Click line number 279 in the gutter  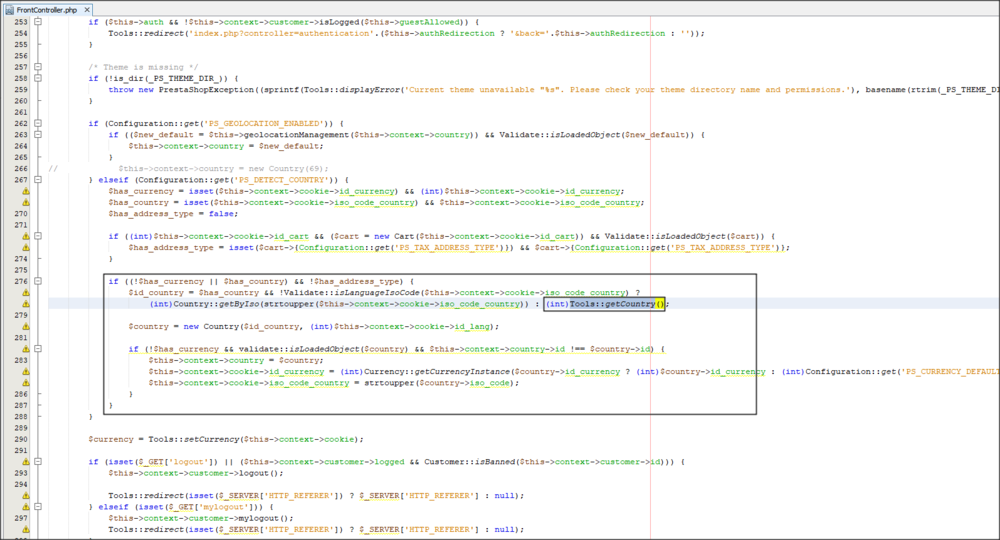[x=21, y=315]
